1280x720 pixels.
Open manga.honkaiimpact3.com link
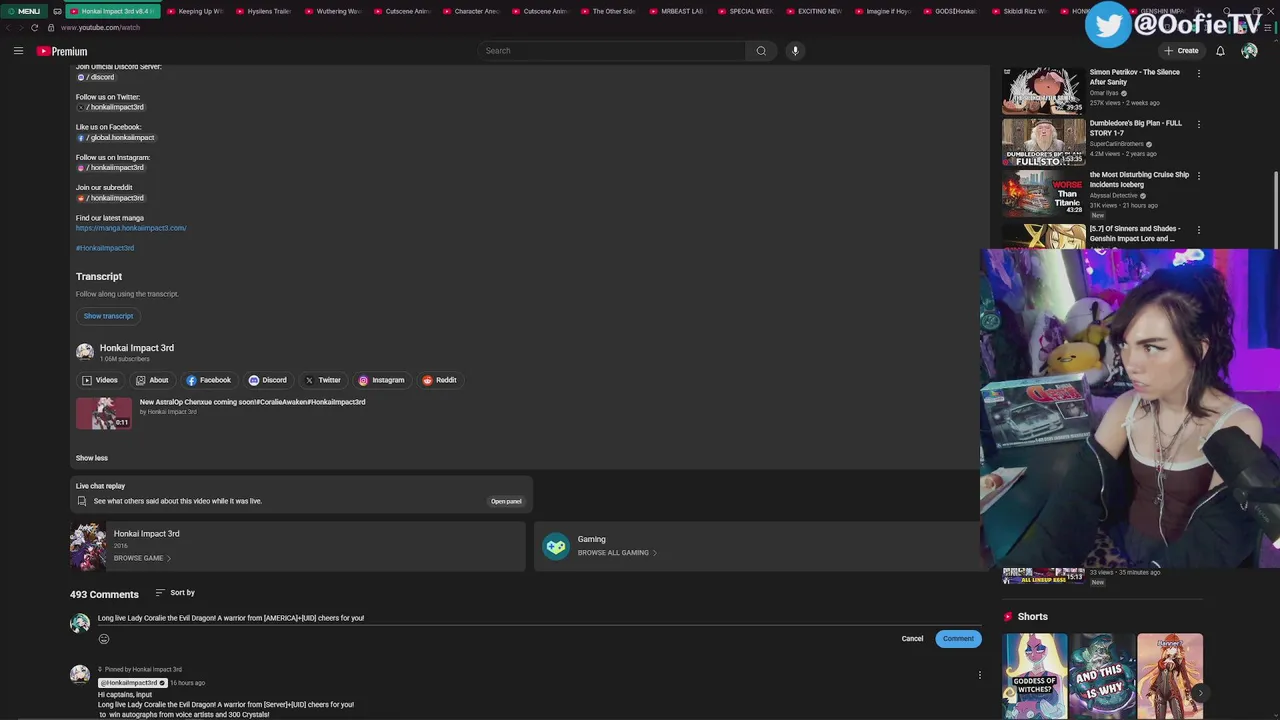click(x=131, y=228)
